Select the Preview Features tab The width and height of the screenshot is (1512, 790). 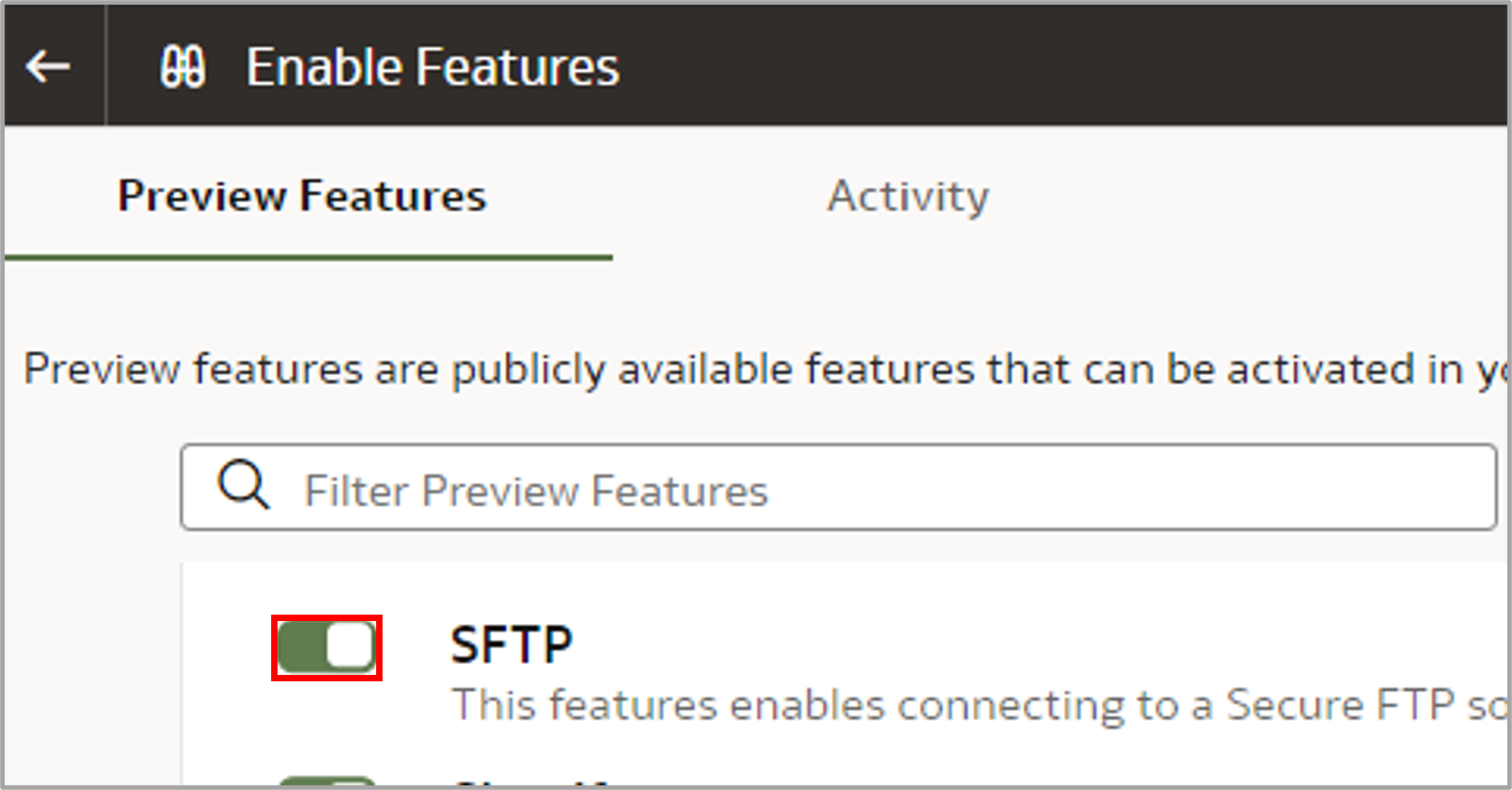[x=302, y=195]
